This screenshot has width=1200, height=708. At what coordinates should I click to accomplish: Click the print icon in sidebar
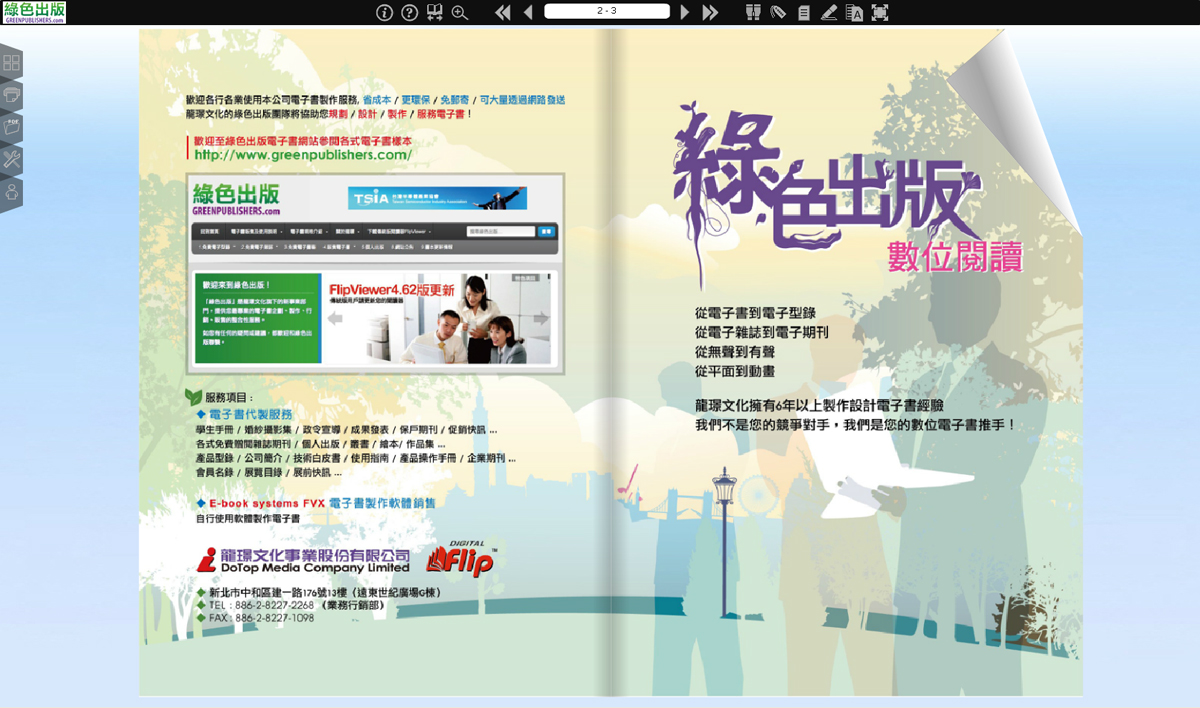click(x=11, y=95)
